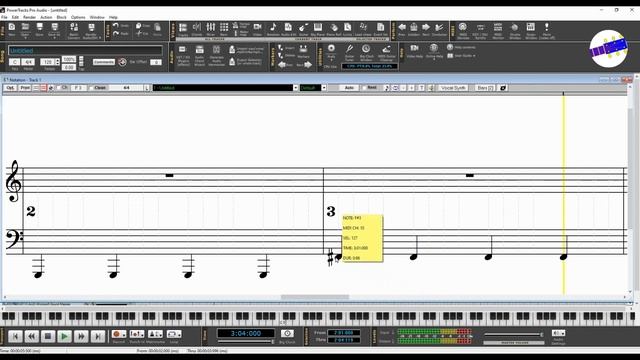Adjust the master volume slider
This screenshot has width=640, height=360.
pos(513,335)
